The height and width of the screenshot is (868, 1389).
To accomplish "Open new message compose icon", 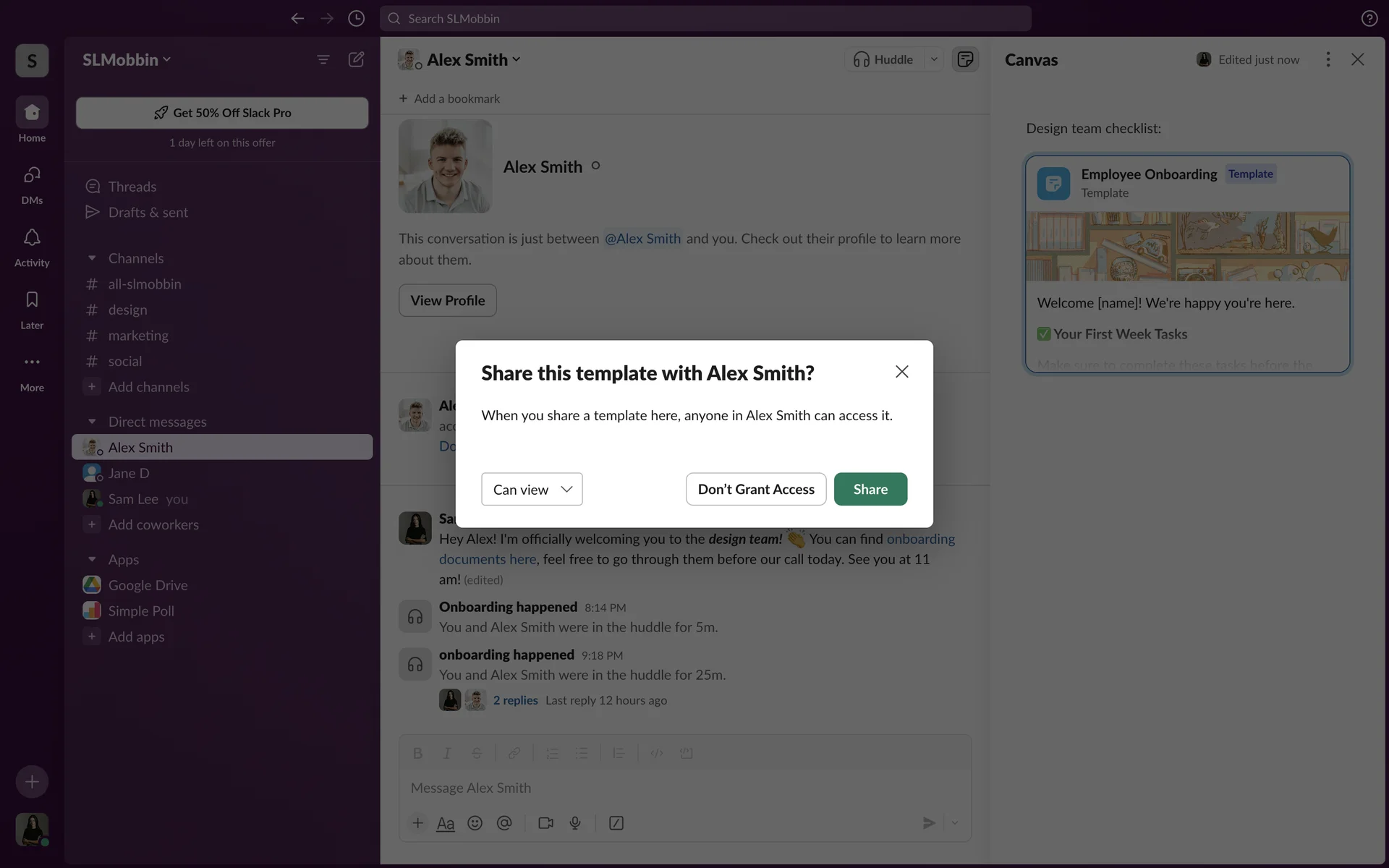I will [356, 59].
